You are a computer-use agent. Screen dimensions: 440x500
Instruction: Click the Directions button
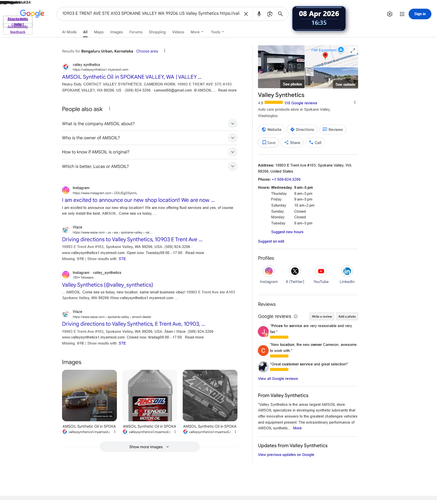[302, 129]
